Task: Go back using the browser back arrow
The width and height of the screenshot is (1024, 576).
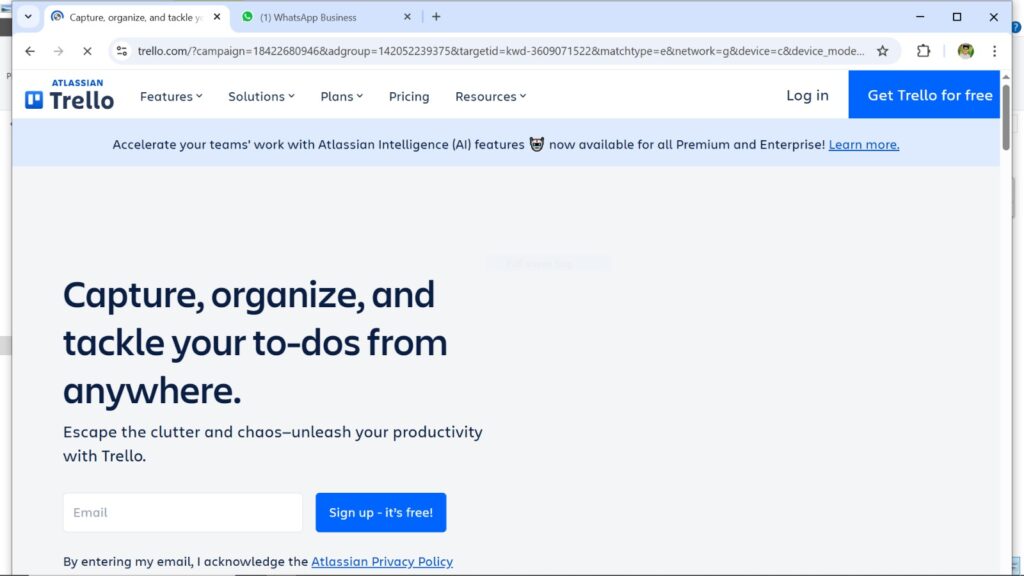Action: pos(30,51)
